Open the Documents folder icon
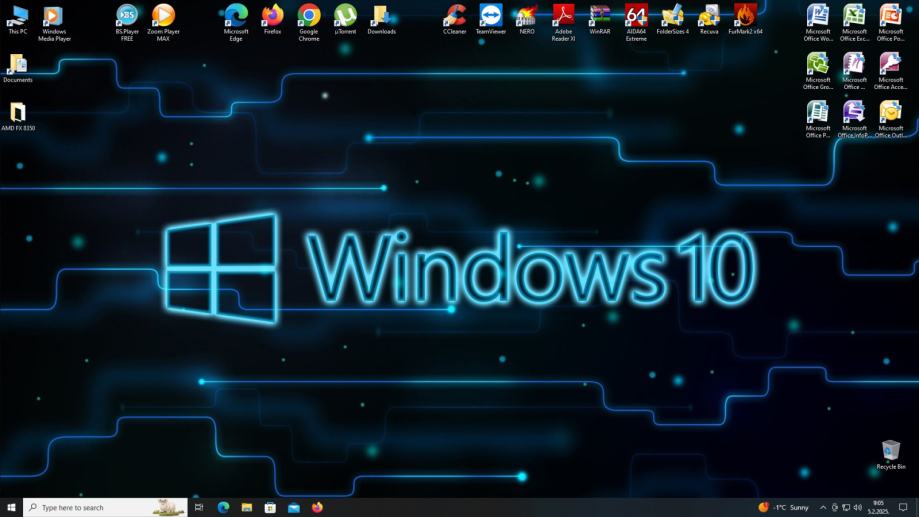Image resolution: width=919 pixels, height=517 pixels. coord(18,68)
